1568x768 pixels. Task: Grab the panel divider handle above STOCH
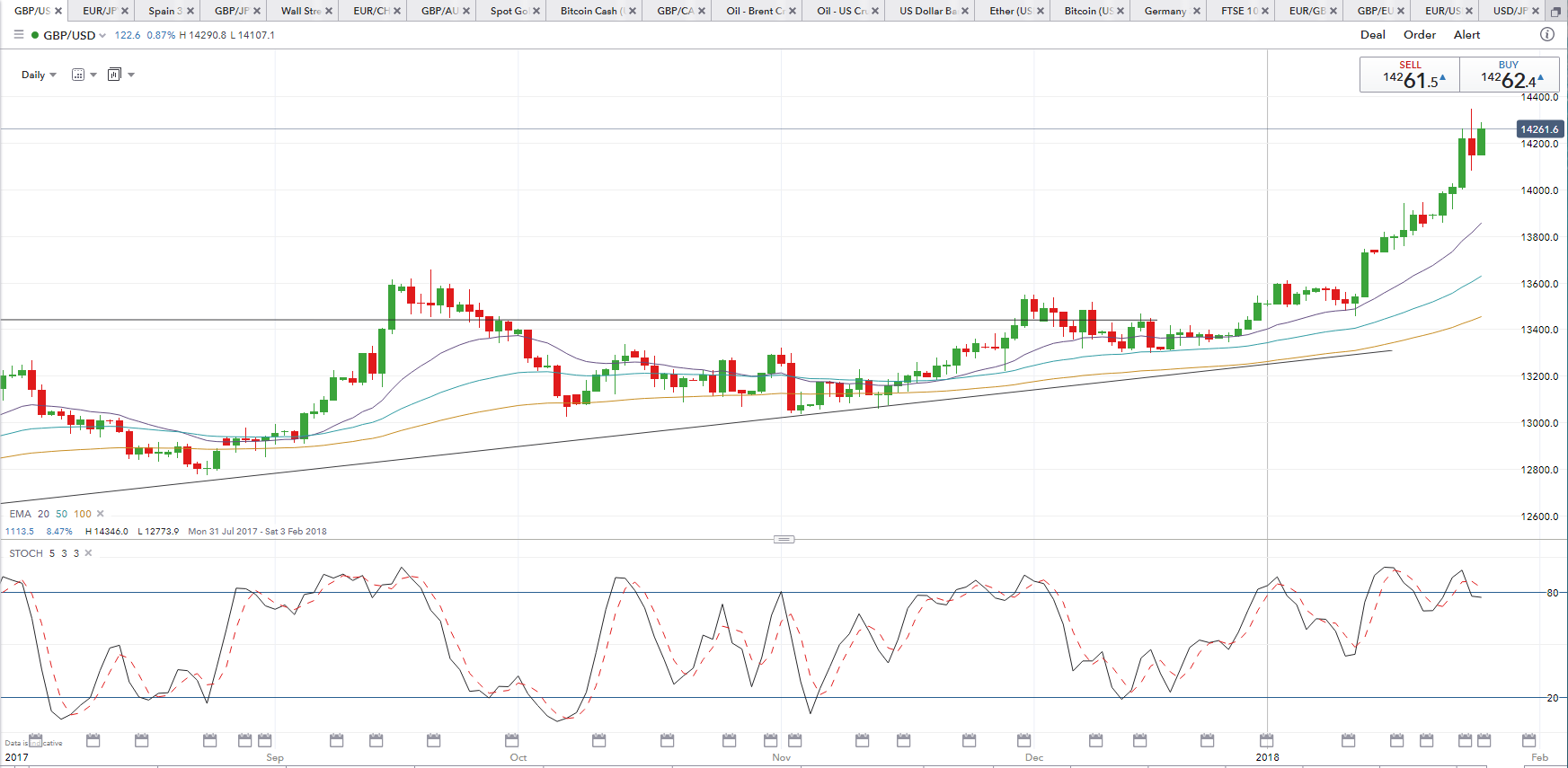(x=784, y=539)
